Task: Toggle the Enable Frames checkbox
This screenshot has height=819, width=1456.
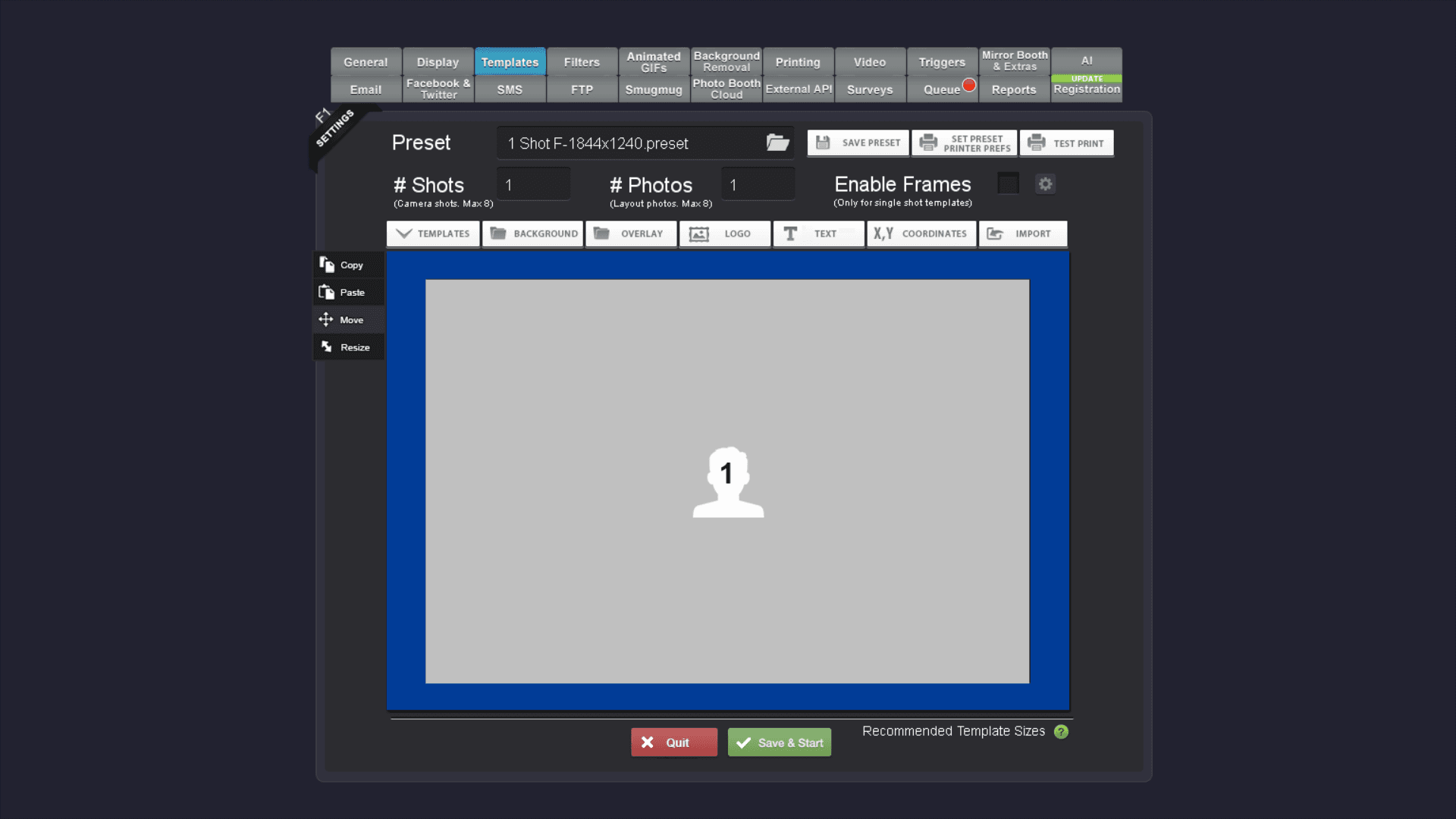Action: click(1008, 184)
